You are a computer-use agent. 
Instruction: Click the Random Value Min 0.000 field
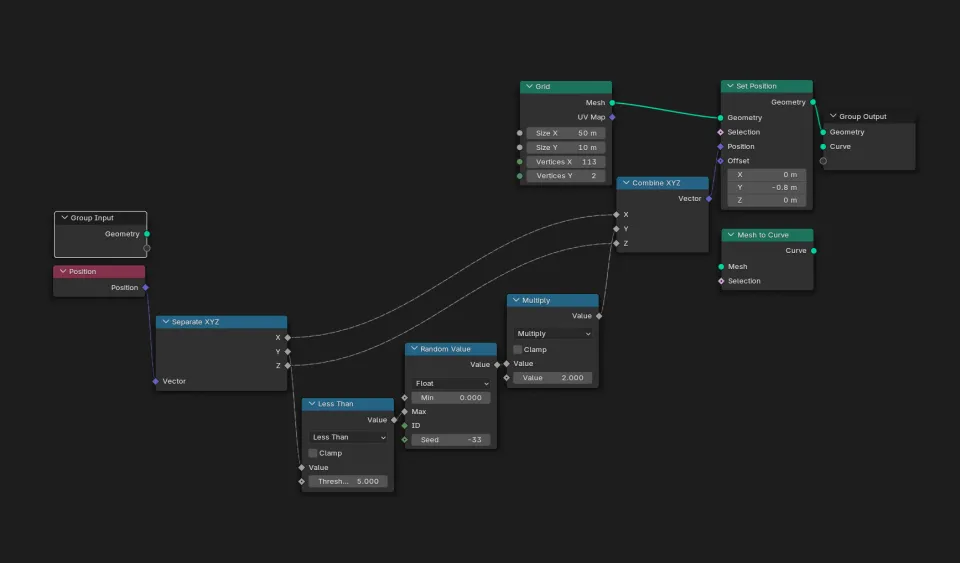click(451, 397)
